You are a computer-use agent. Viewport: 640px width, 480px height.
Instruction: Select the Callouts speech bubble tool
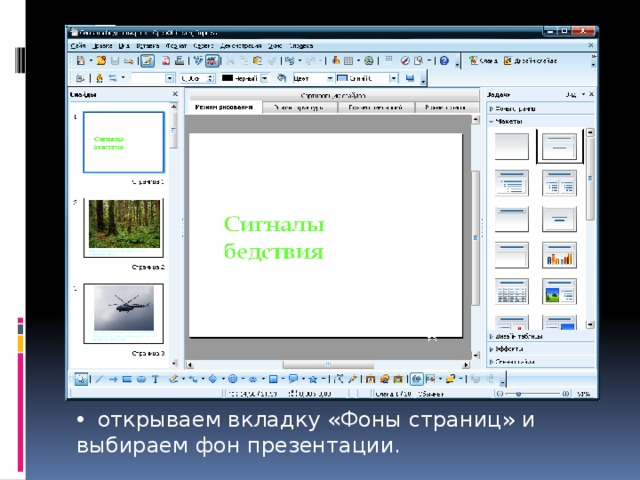coord(293,379)
